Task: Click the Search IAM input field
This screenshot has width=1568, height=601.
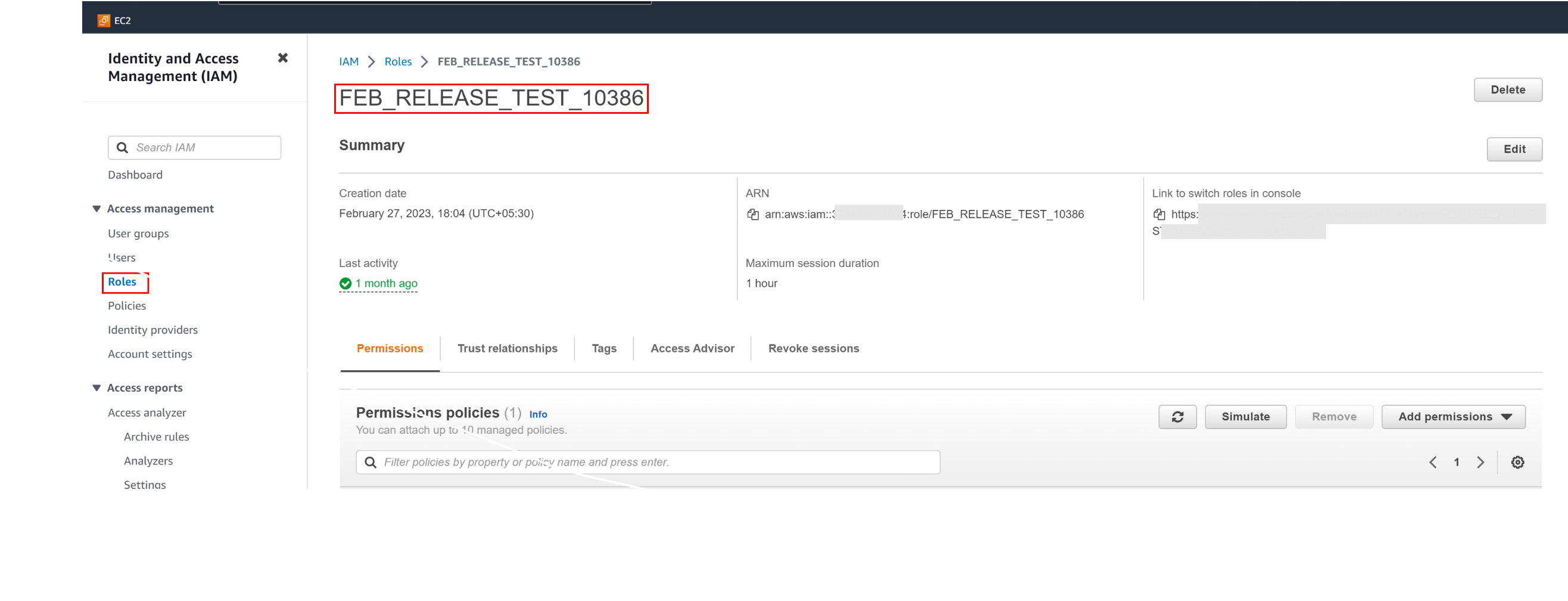Action: [x=204, y=147]
